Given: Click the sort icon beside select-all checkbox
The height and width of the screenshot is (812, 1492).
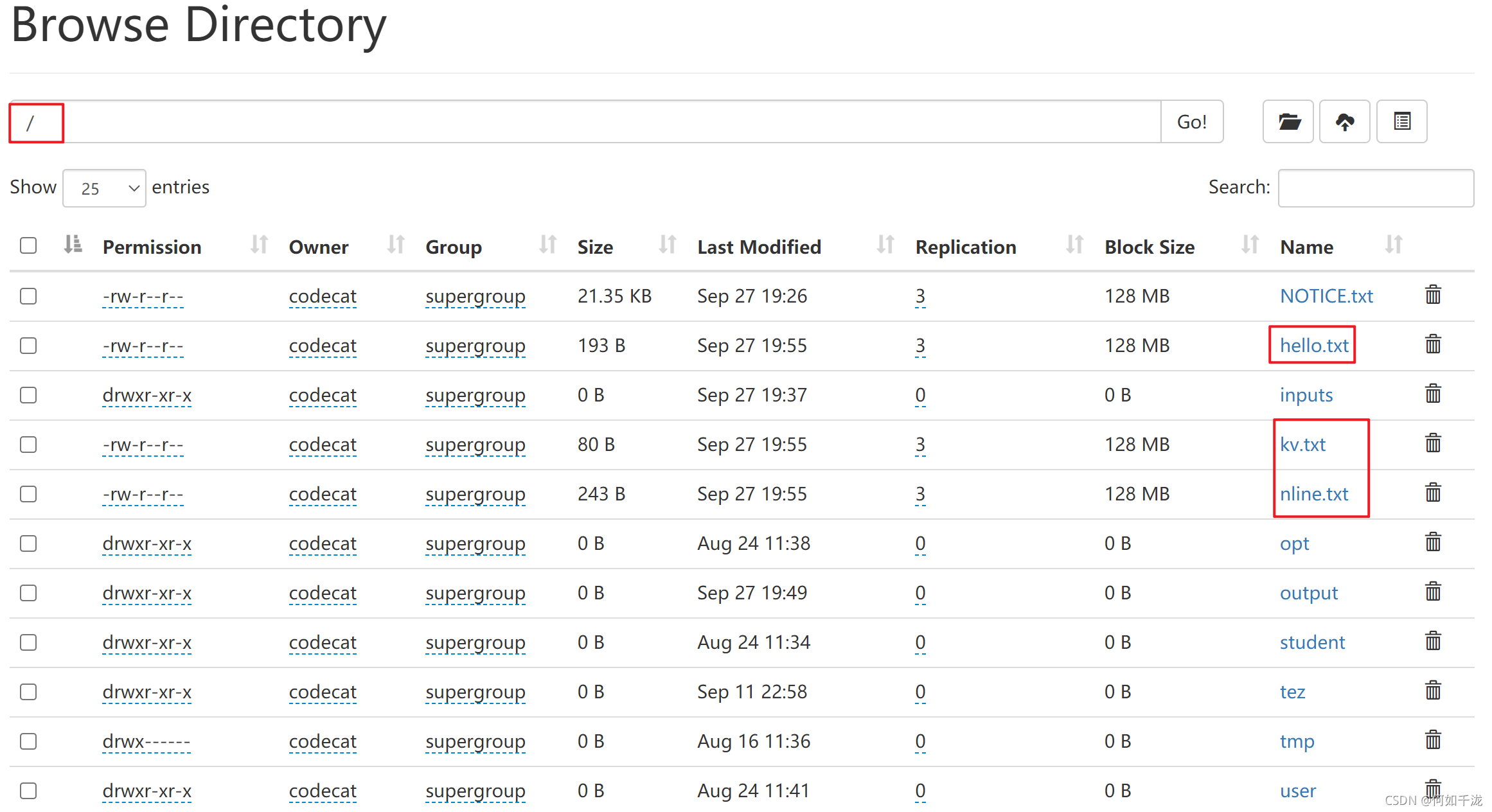Looking at the screenshot, I should click(73, 245).
